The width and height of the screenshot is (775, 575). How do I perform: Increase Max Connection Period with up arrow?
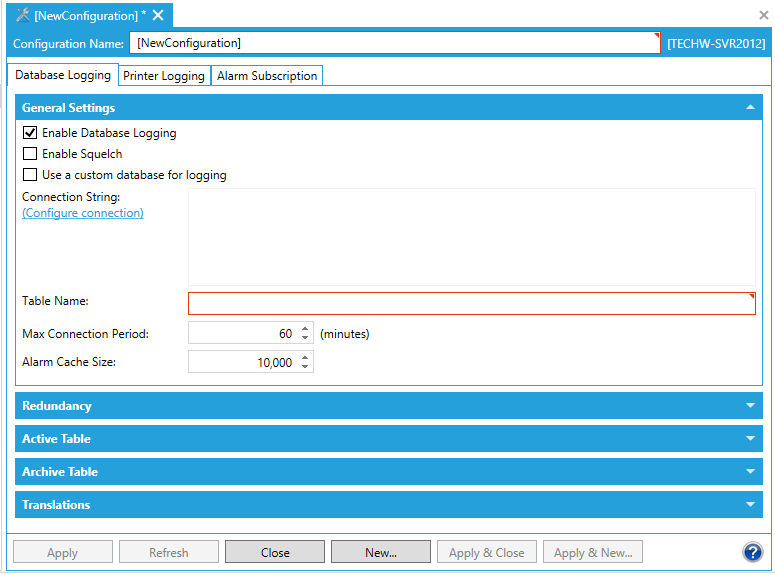[306, 328]
